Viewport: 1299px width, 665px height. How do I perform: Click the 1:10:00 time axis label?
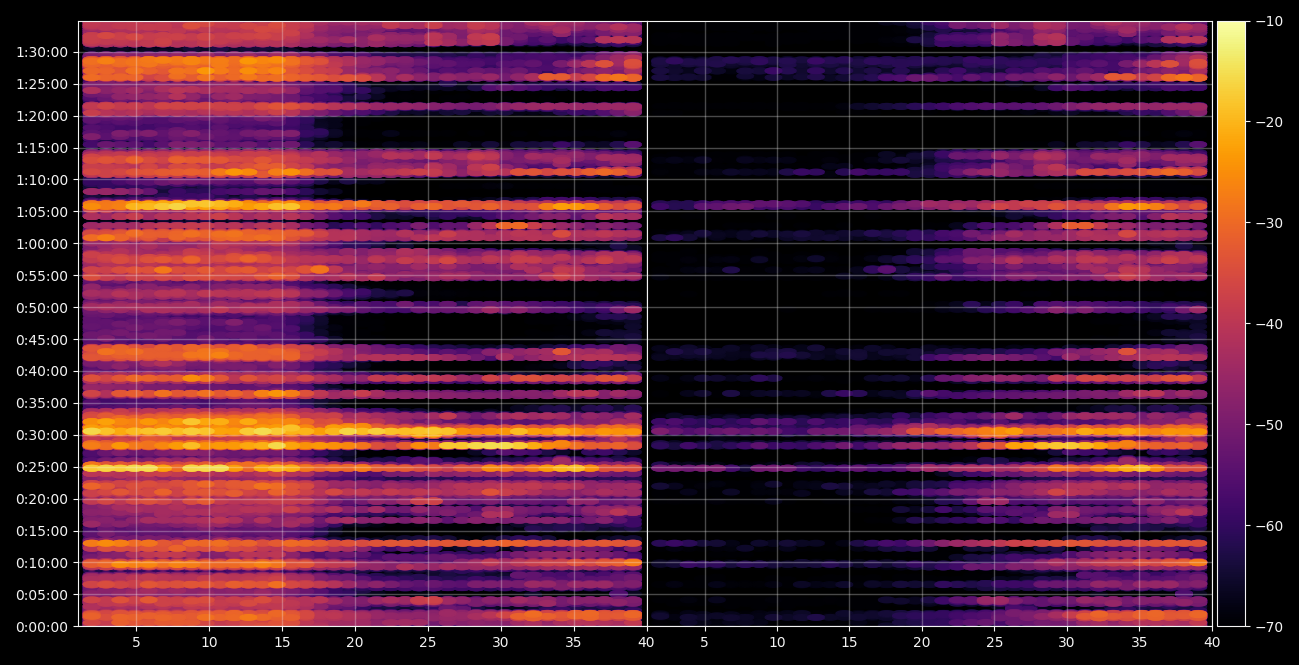[42, 180]
